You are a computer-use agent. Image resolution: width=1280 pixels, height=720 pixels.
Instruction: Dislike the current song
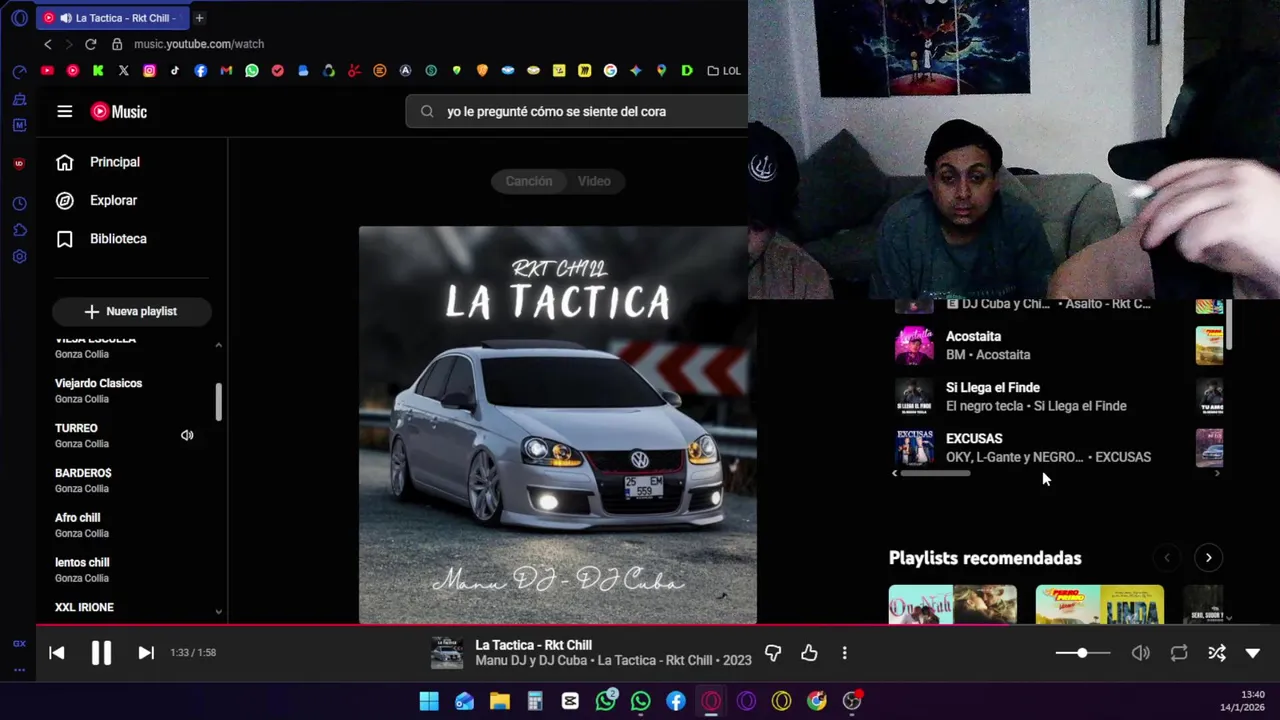pyautogui.click(x=773, y=653)
